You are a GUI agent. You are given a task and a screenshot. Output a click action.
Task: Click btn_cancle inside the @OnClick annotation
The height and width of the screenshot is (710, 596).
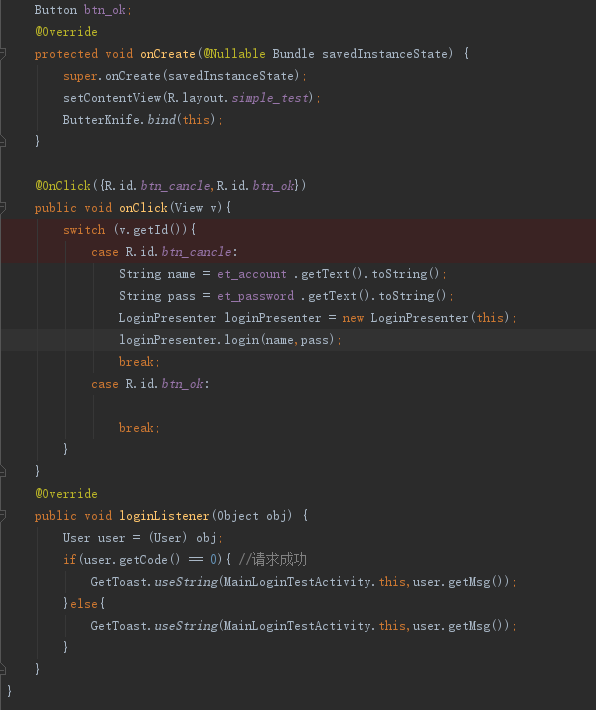(175, 186)
